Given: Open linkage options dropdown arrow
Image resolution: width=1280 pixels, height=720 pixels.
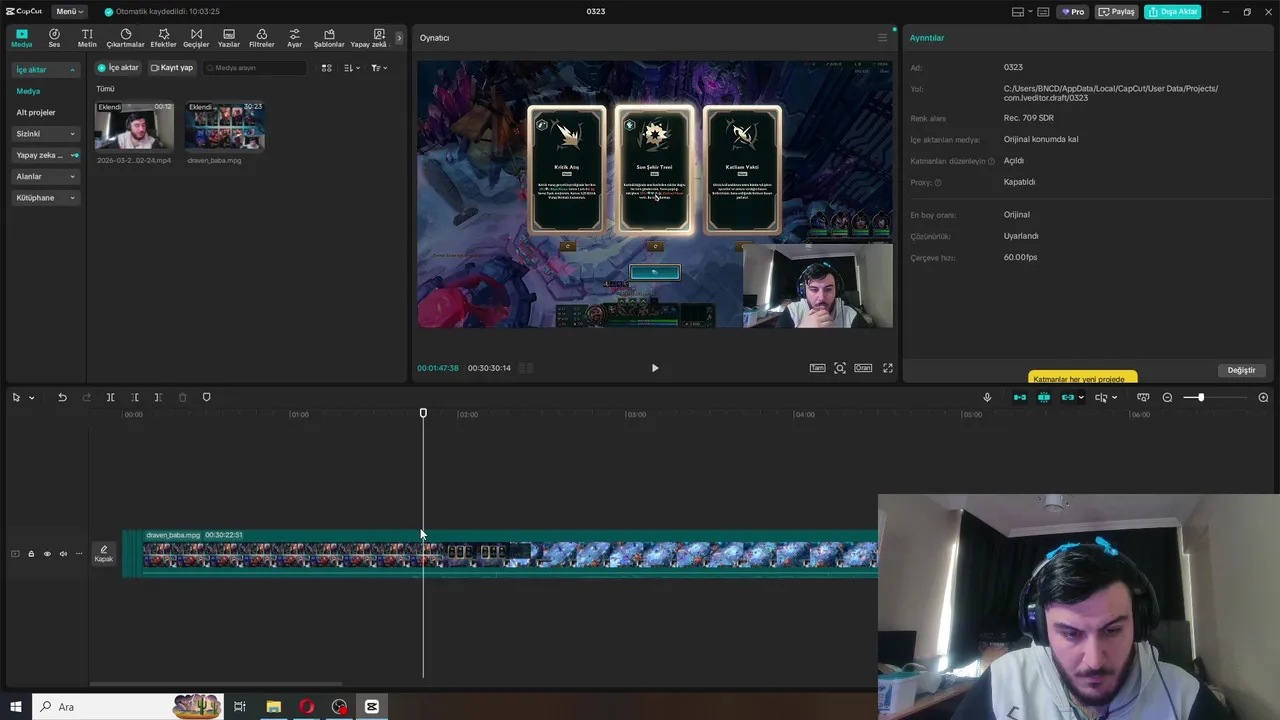Looking at the screenshot, I should pos(1081,398).
